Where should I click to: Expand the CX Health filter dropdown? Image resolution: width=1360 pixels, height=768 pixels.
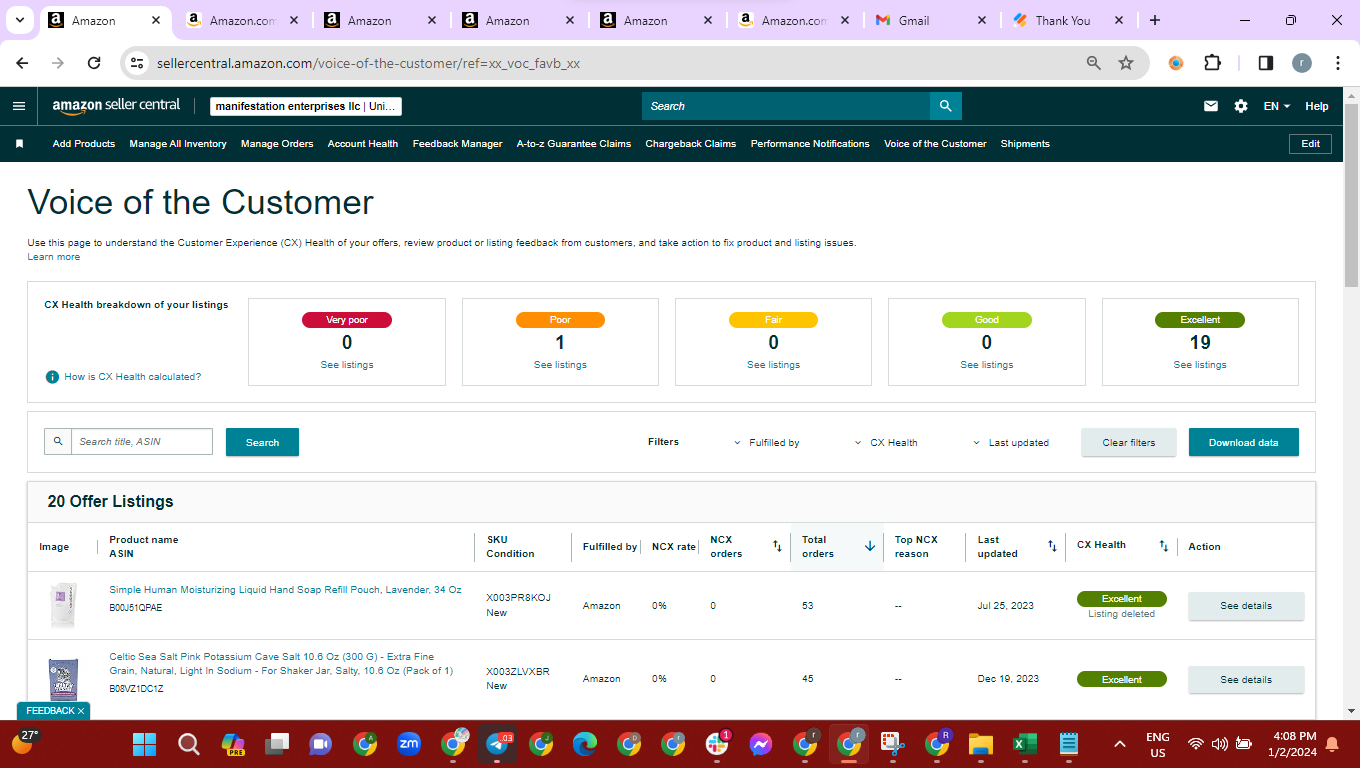pos(886,442)
